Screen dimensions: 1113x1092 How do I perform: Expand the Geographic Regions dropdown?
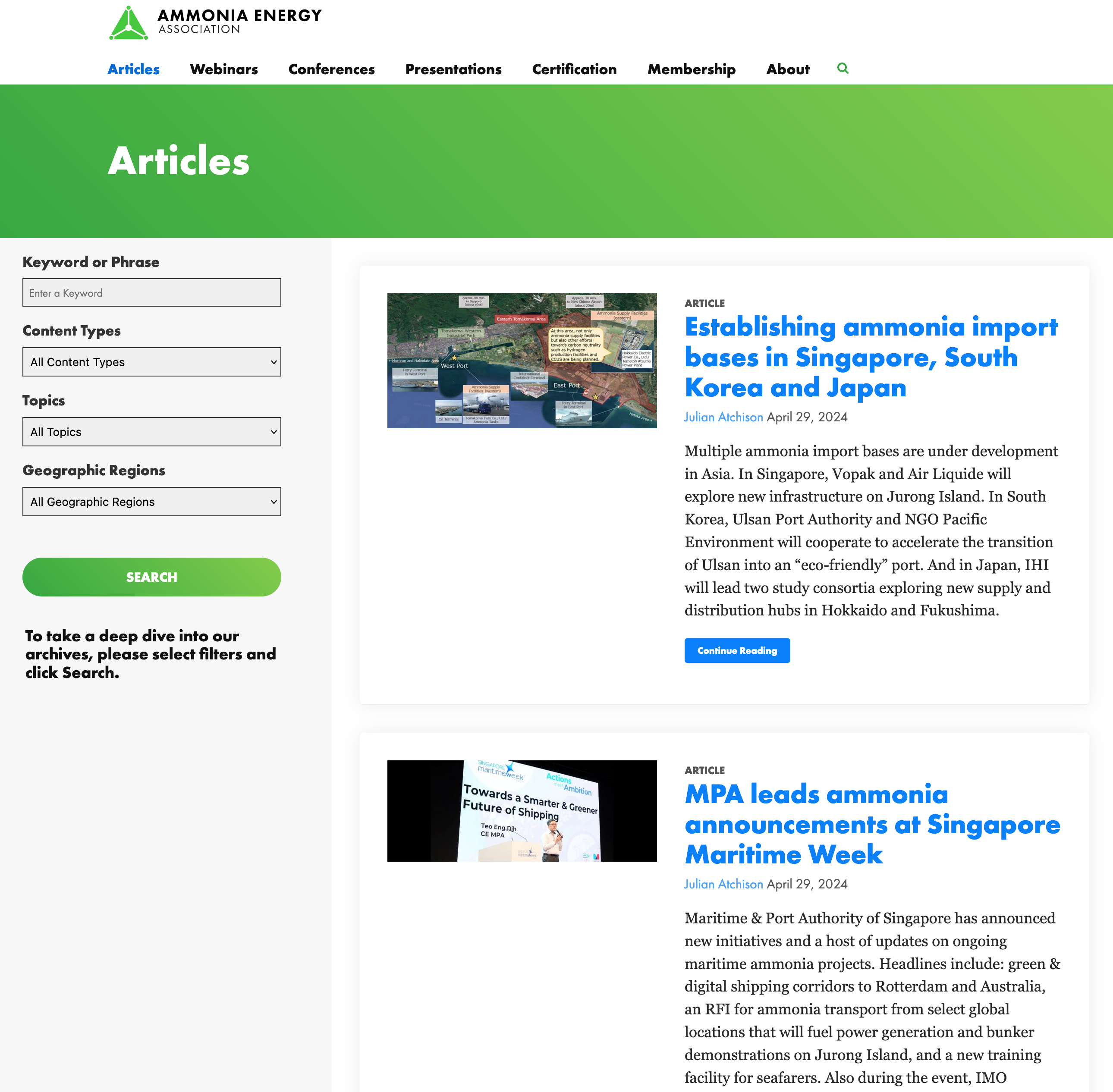click(x=151, y=501)
